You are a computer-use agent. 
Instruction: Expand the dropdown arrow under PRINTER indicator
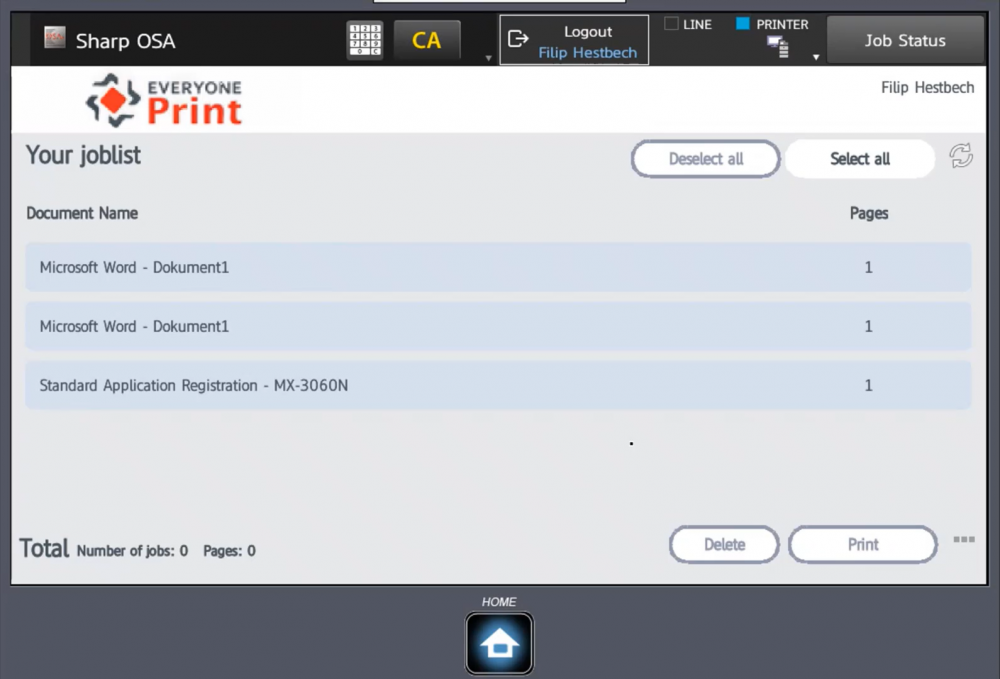pos(815,57)
